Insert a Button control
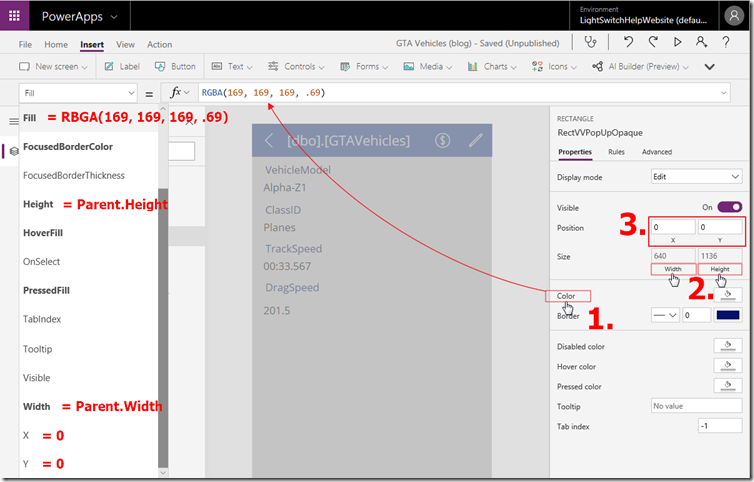This screenshot has width=754, height=482. (x=176, y=66)
